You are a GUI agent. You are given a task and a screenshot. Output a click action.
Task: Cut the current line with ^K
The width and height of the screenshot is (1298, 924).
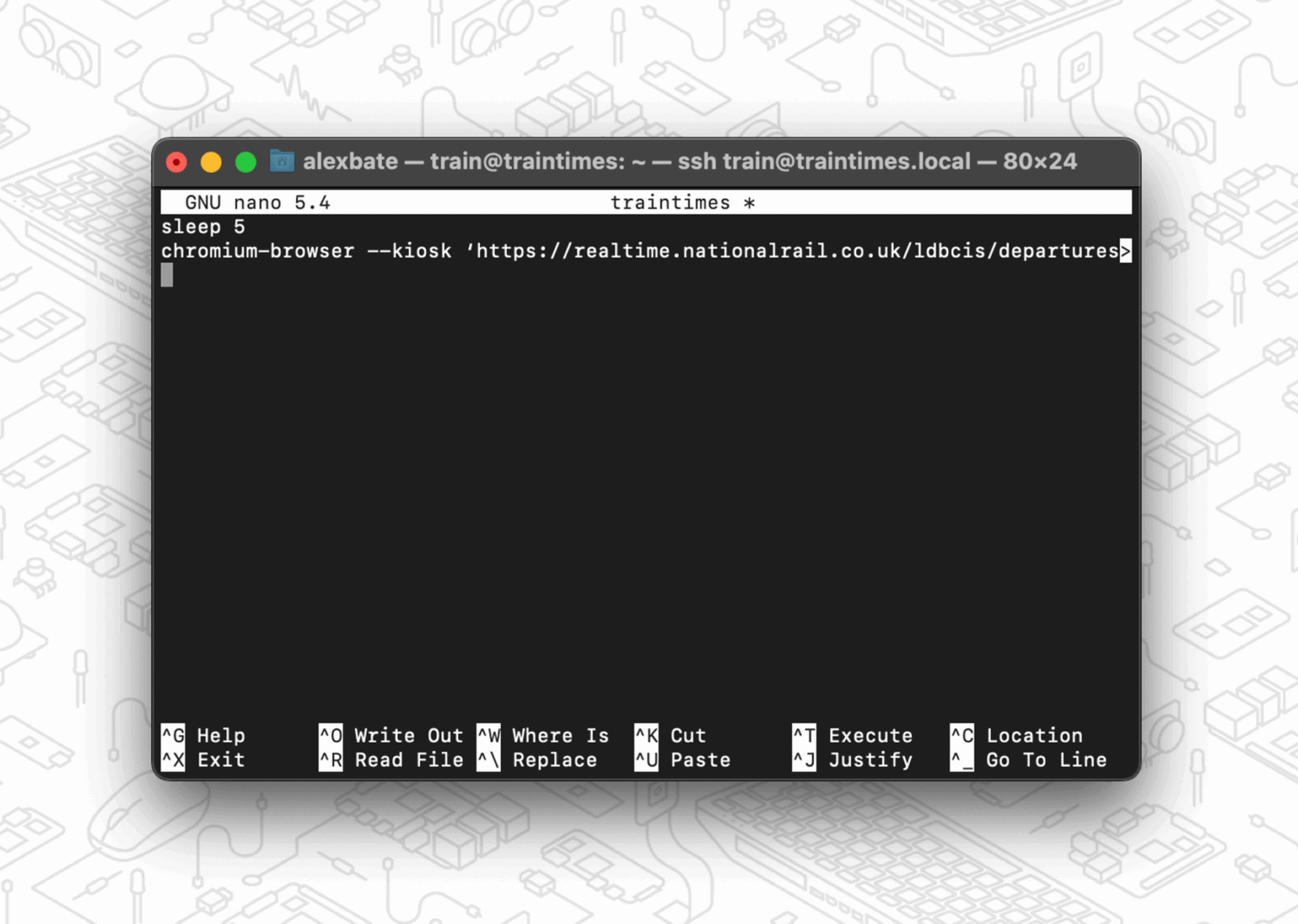(x=681, y=735)
